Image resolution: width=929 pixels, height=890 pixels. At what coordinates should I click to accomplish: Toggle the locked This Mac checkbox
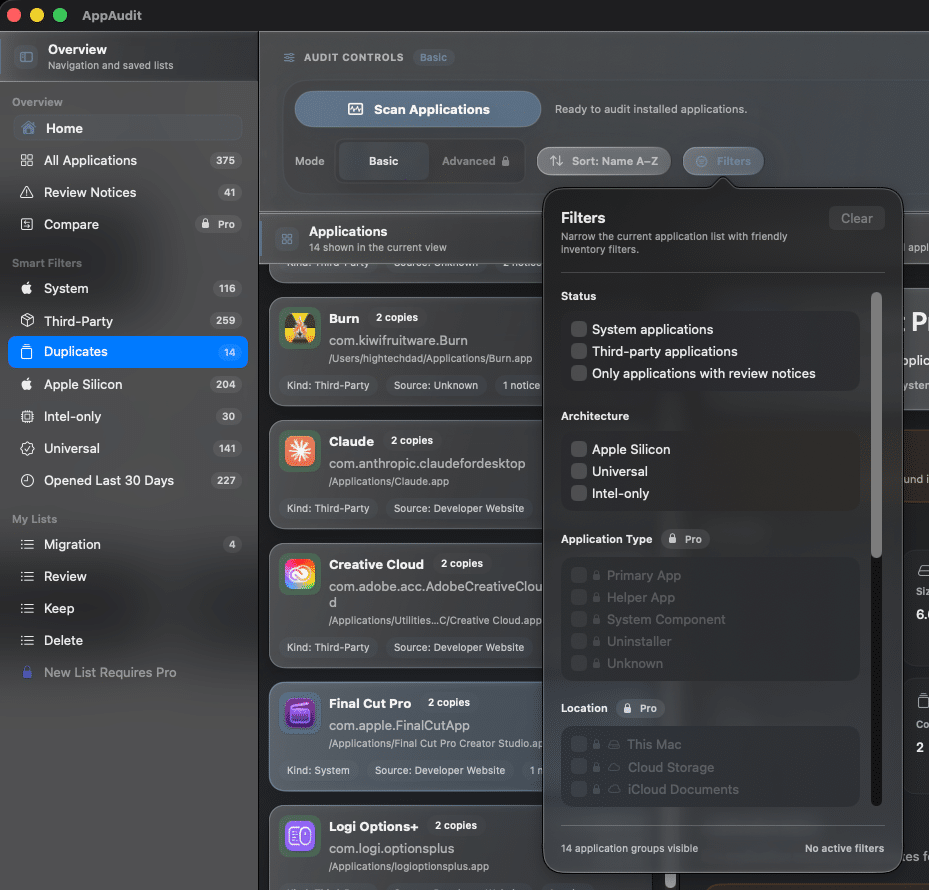click(x=578, y=744)
